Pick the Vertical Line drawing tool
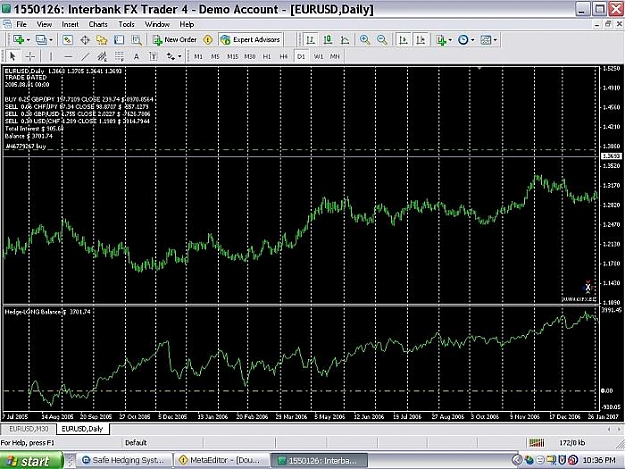The width and height of the screenshot is (625, 469). pyautogui.click(x=51, y=57)
